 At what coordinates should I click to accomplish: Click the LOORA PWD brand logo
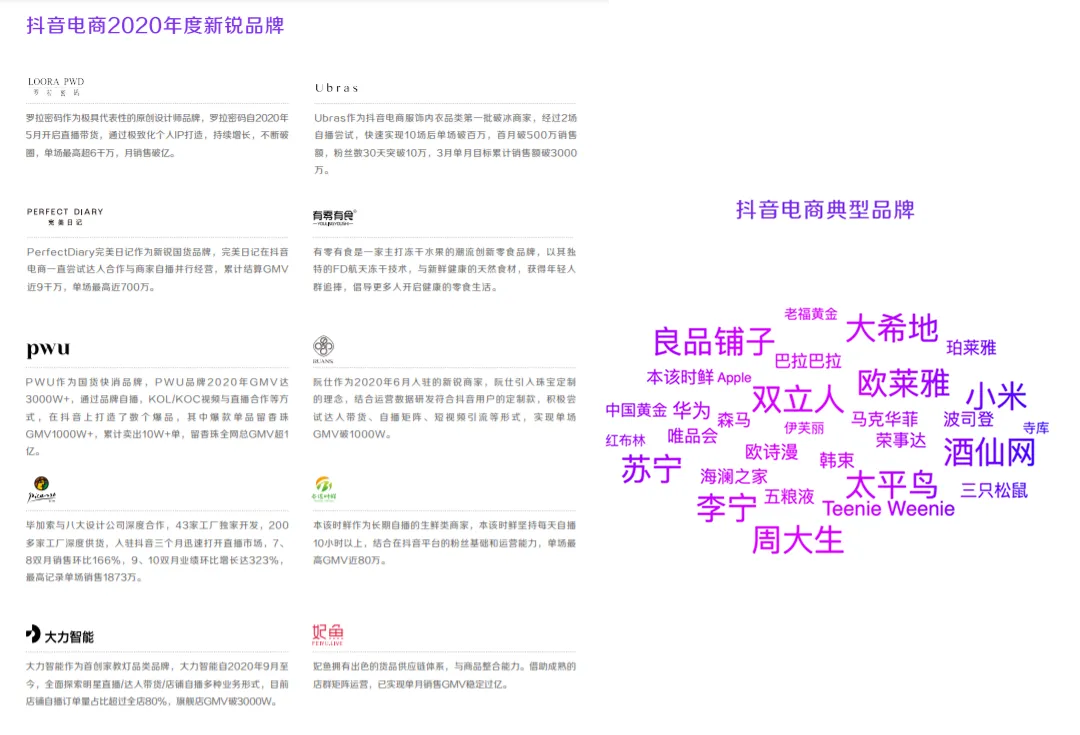point(56,86)
